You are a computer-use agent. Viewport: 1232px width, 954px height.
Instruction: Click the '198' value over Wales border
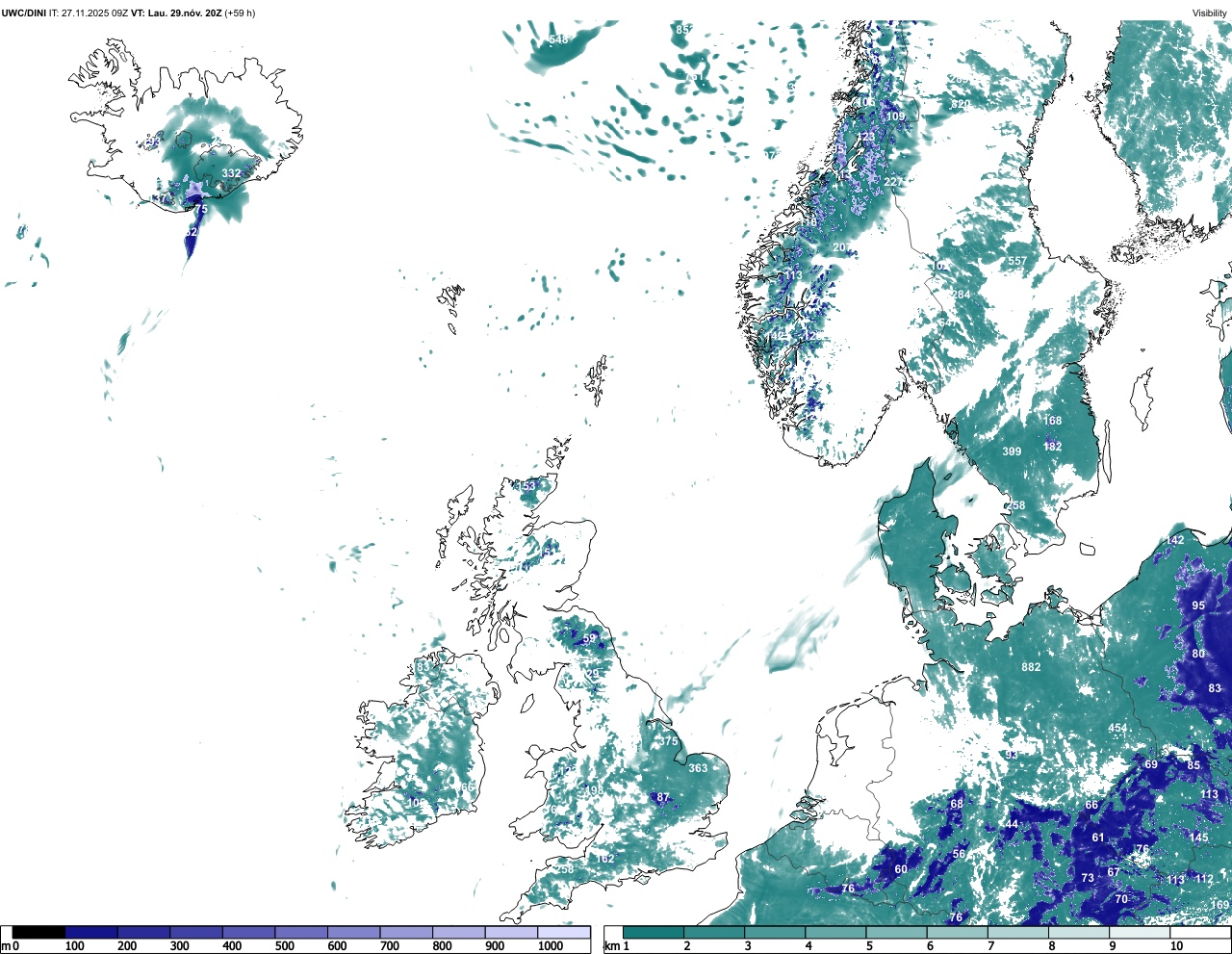(x=594, y=791)
